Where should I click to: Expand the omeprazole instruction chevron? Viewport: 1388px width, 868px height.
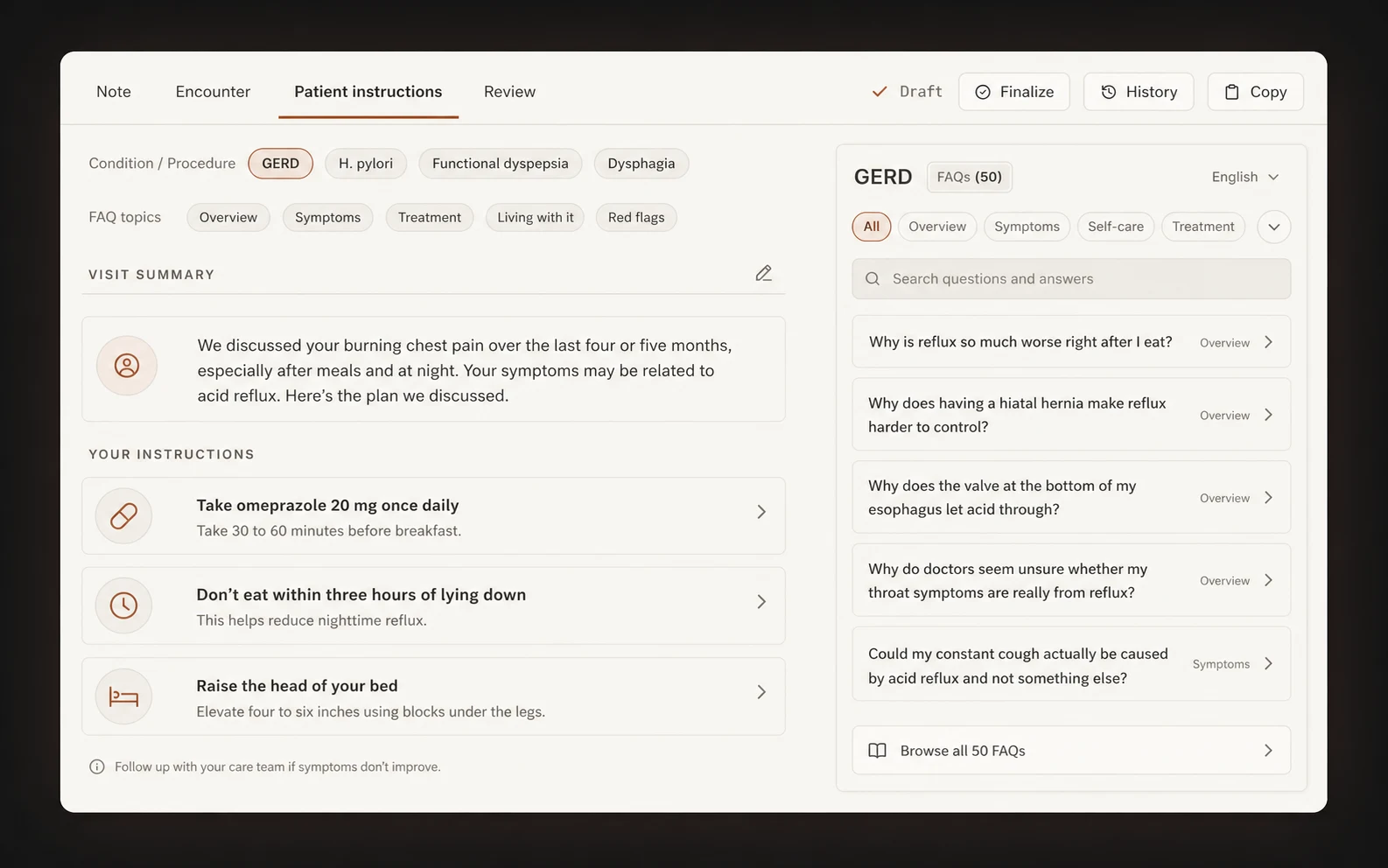coord(761,513)
